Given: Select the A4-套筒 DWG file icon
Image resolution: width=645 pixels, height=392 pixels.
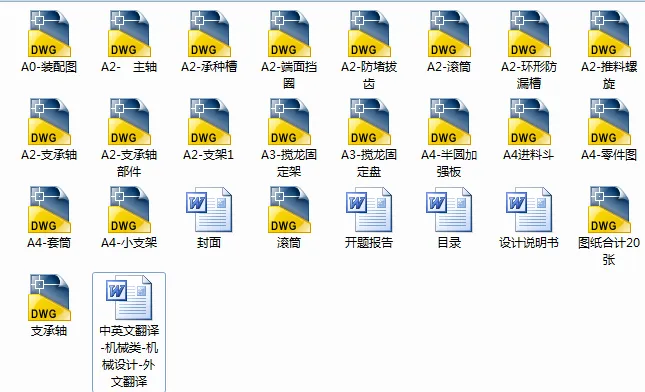Looking at the screenshot, I should 49,210.
